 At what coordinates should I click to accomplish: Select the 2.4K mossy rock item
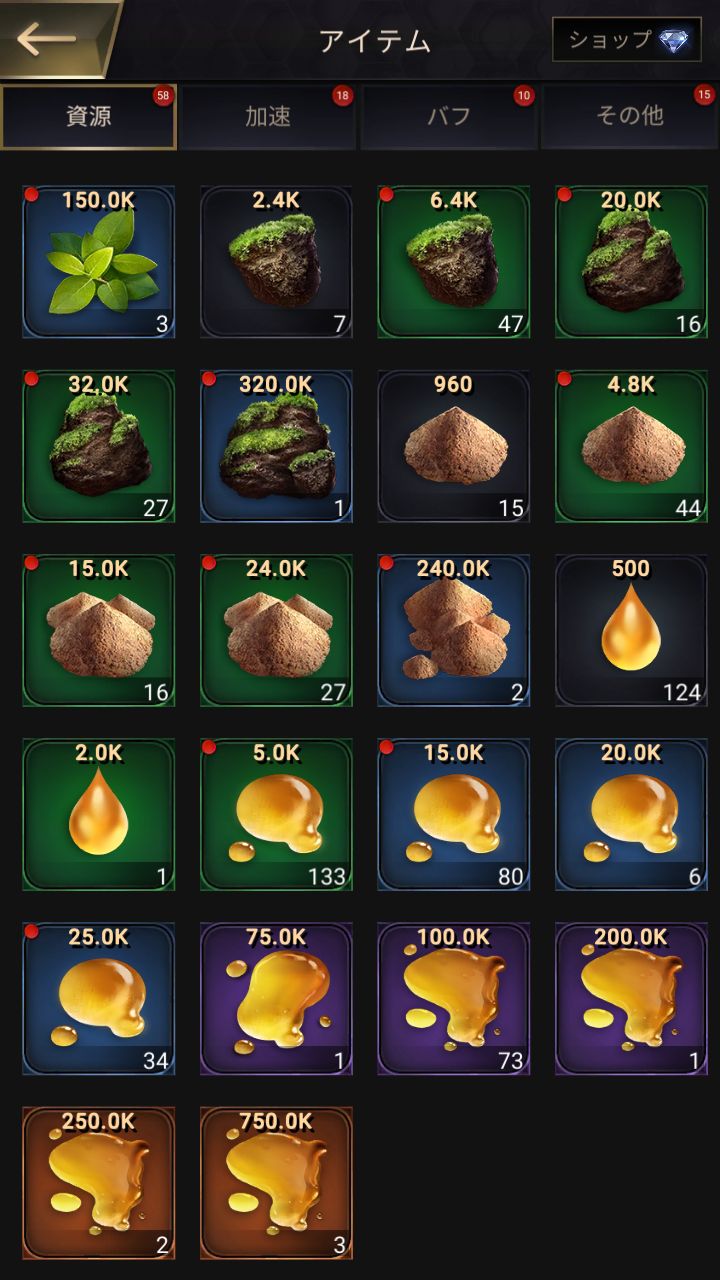pos(277,262)
